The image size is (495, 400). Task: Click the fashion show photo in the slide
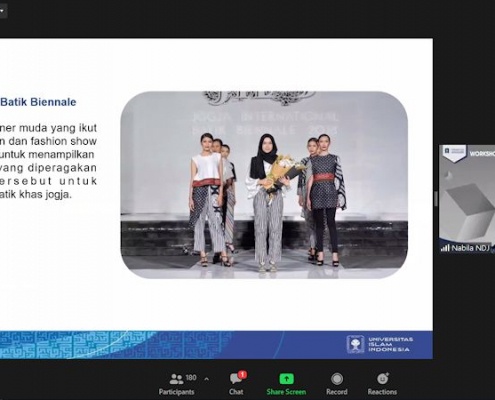[264, 185]
